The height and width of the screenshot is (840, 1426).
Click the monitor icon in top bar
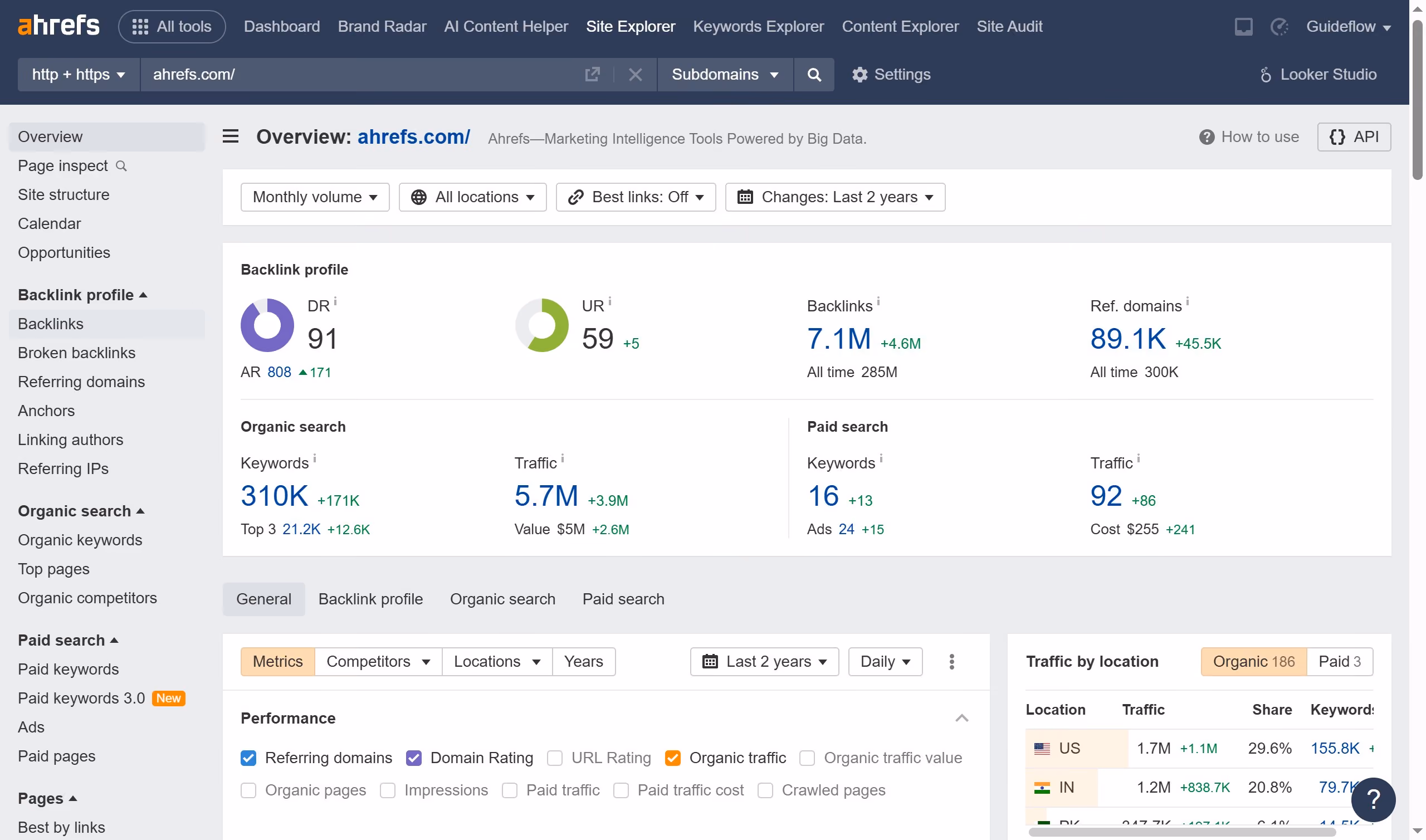[1243, 27]
